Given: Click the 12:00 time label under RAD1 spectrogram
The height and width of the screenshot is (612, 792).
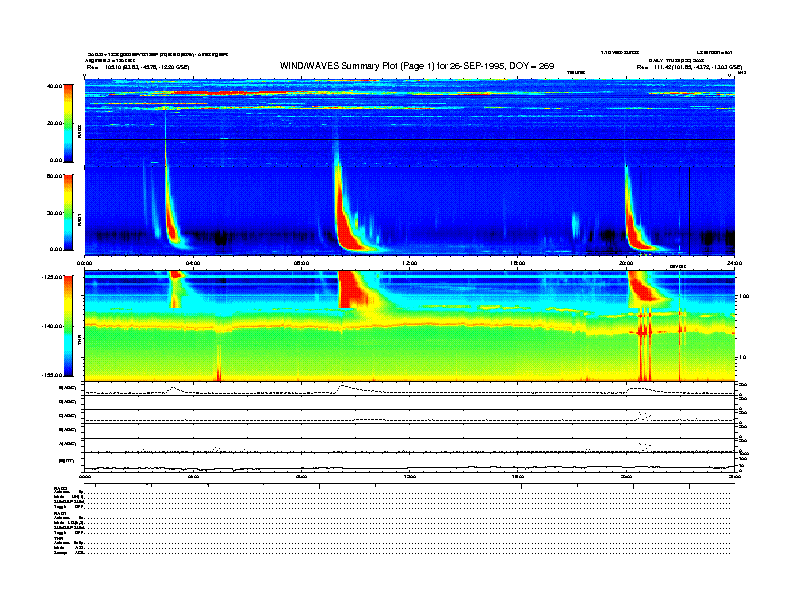Looking at the screenshot, I should coord(410,263).
